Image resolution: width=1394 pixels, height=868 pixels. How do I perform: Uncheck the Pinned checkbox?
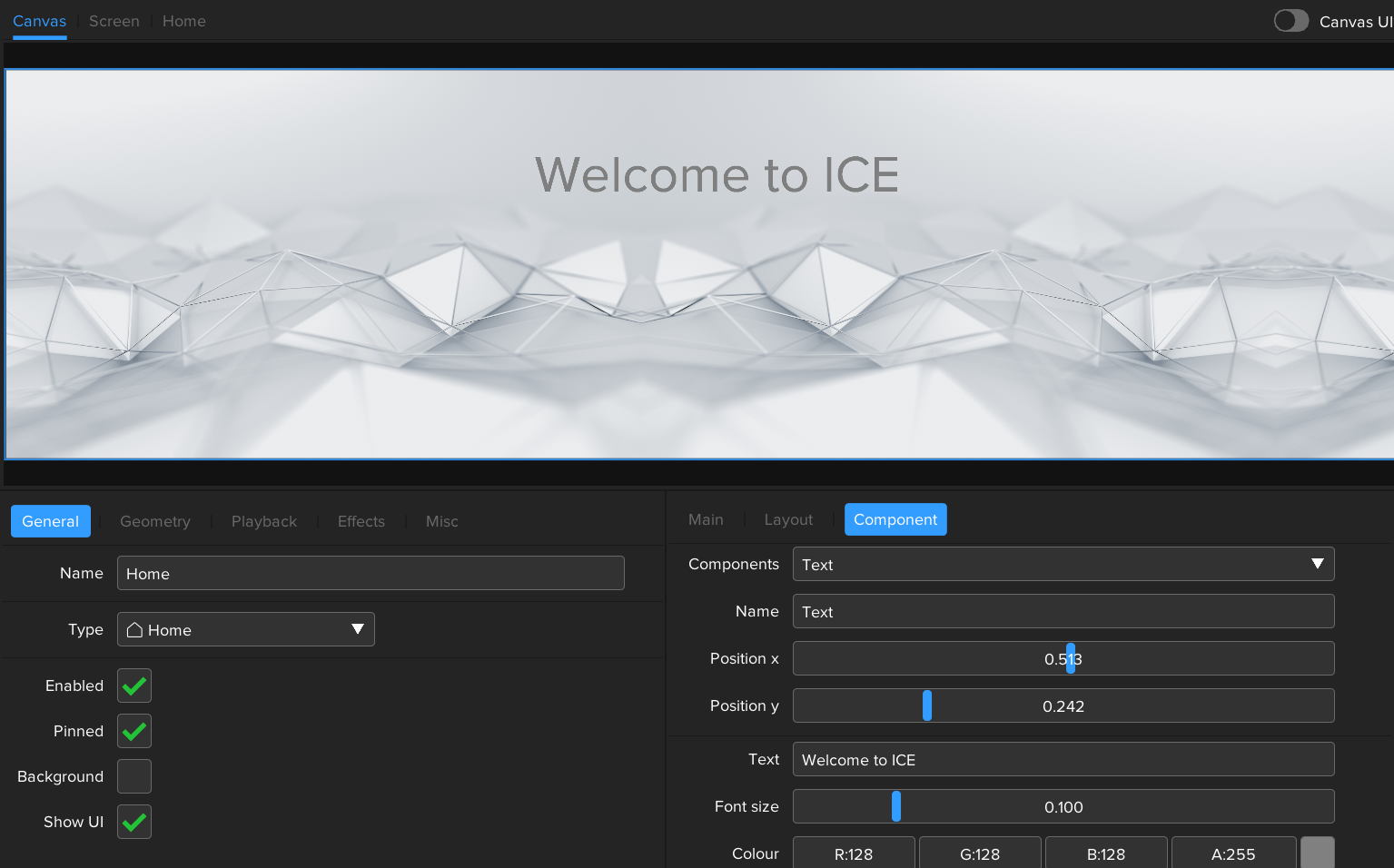pos(134,731)
